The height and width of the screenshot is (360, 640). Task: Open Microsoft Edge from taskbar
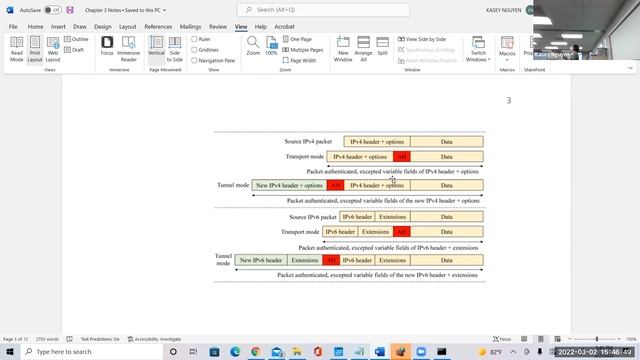click(235, 351)
